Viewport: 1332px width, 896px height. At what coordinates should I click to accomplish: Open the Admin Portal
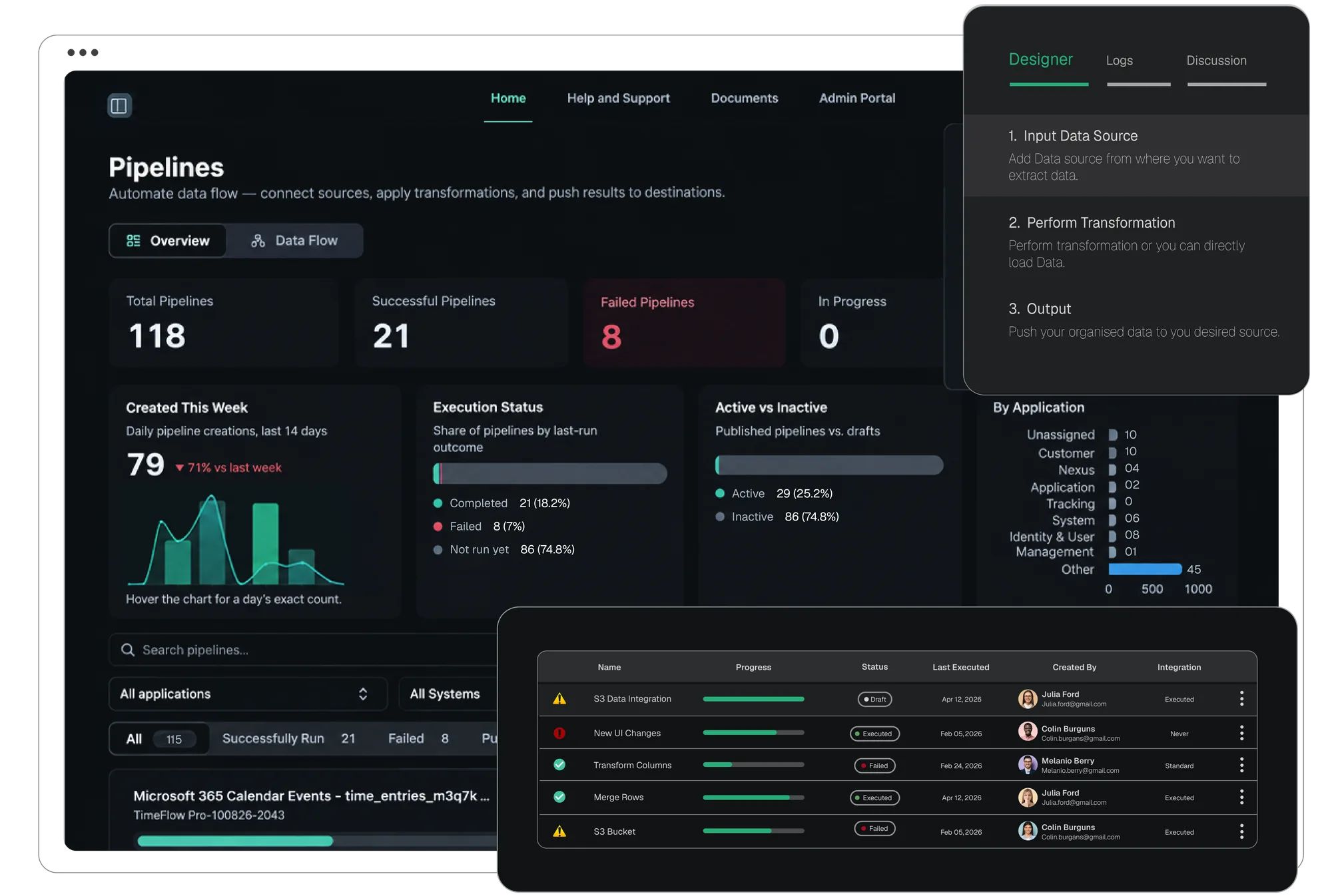856,99
